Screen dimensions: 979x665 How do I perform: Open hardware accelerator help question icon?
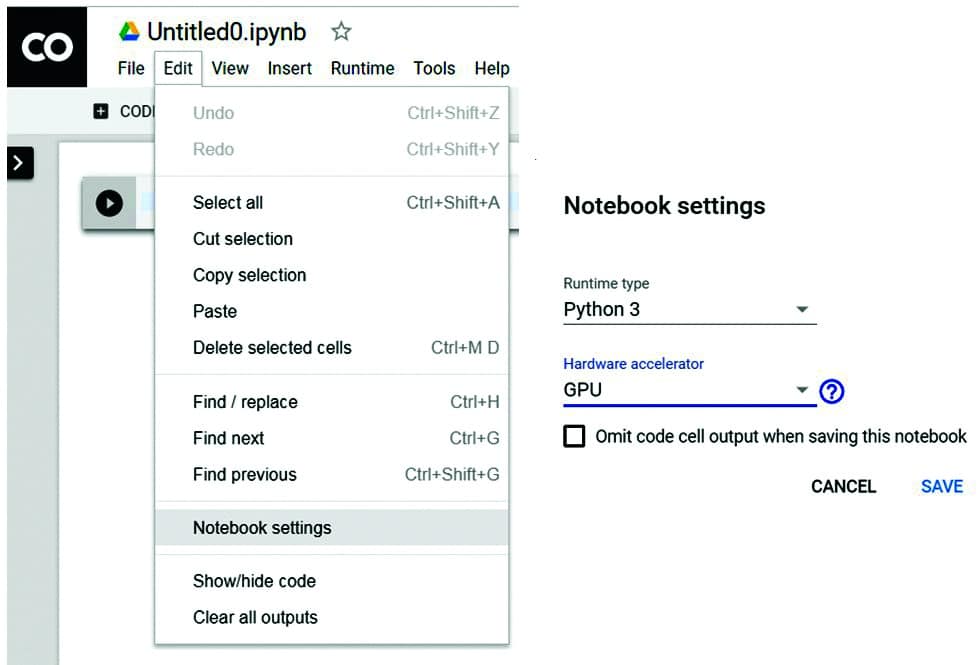click(x=832, y=391)
